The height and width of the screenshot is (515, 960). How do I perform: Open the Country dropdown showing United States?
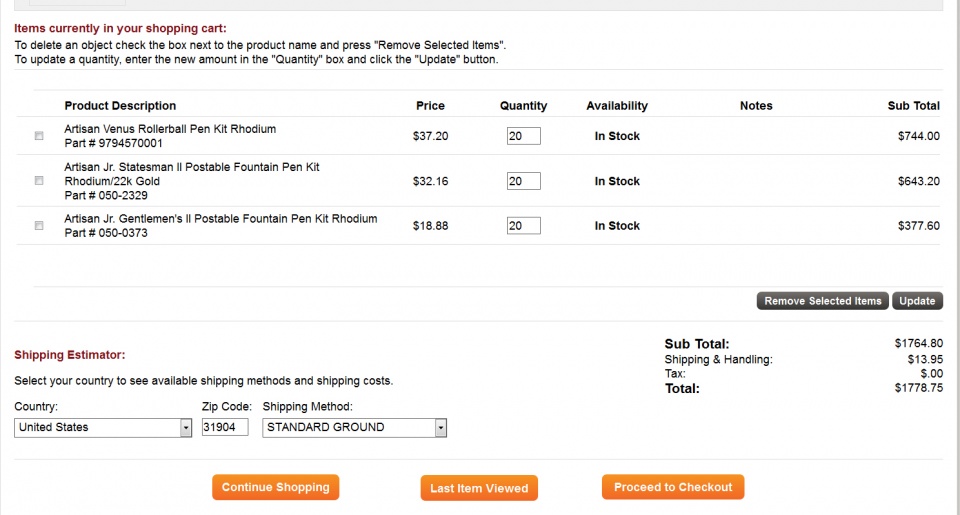click(103, 428)
